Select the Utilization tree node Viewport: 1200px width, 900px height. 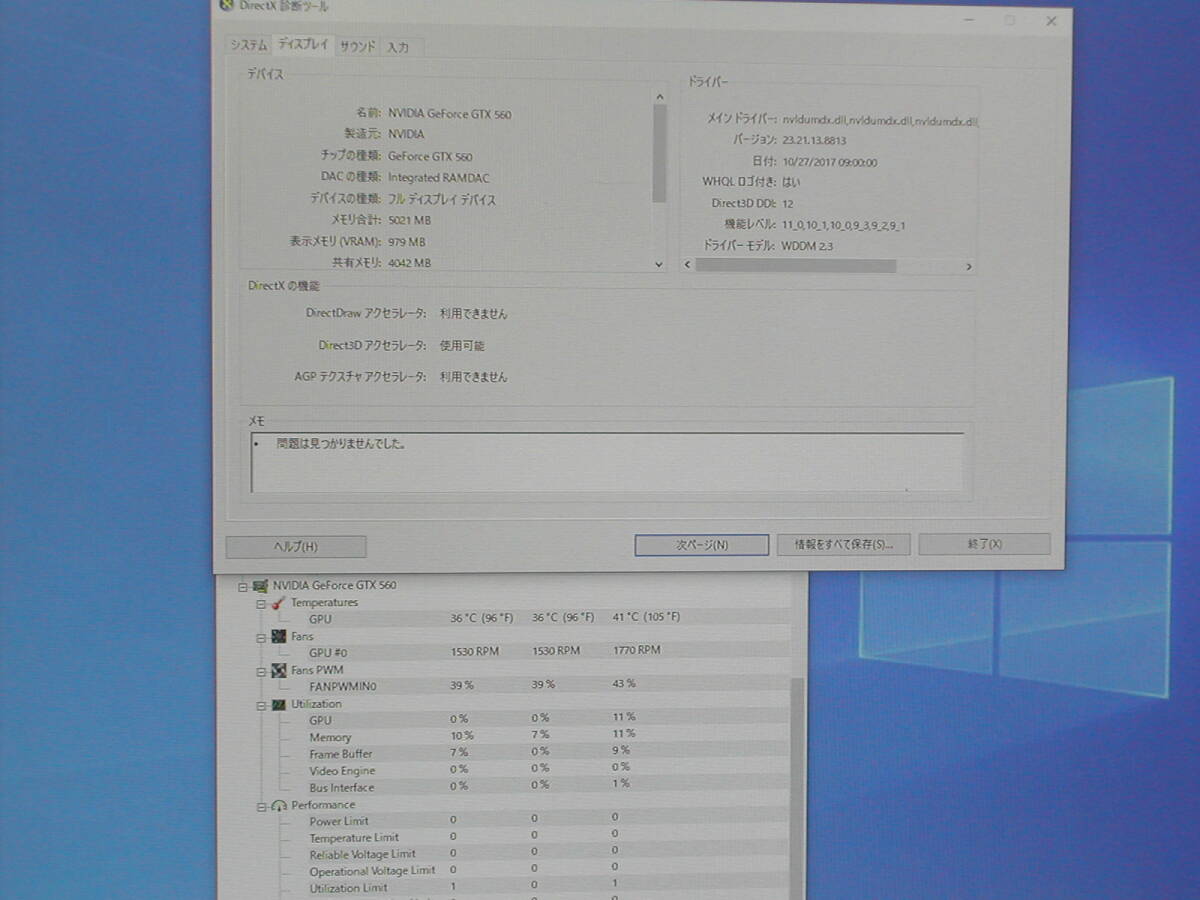click(x=316, y=704)
